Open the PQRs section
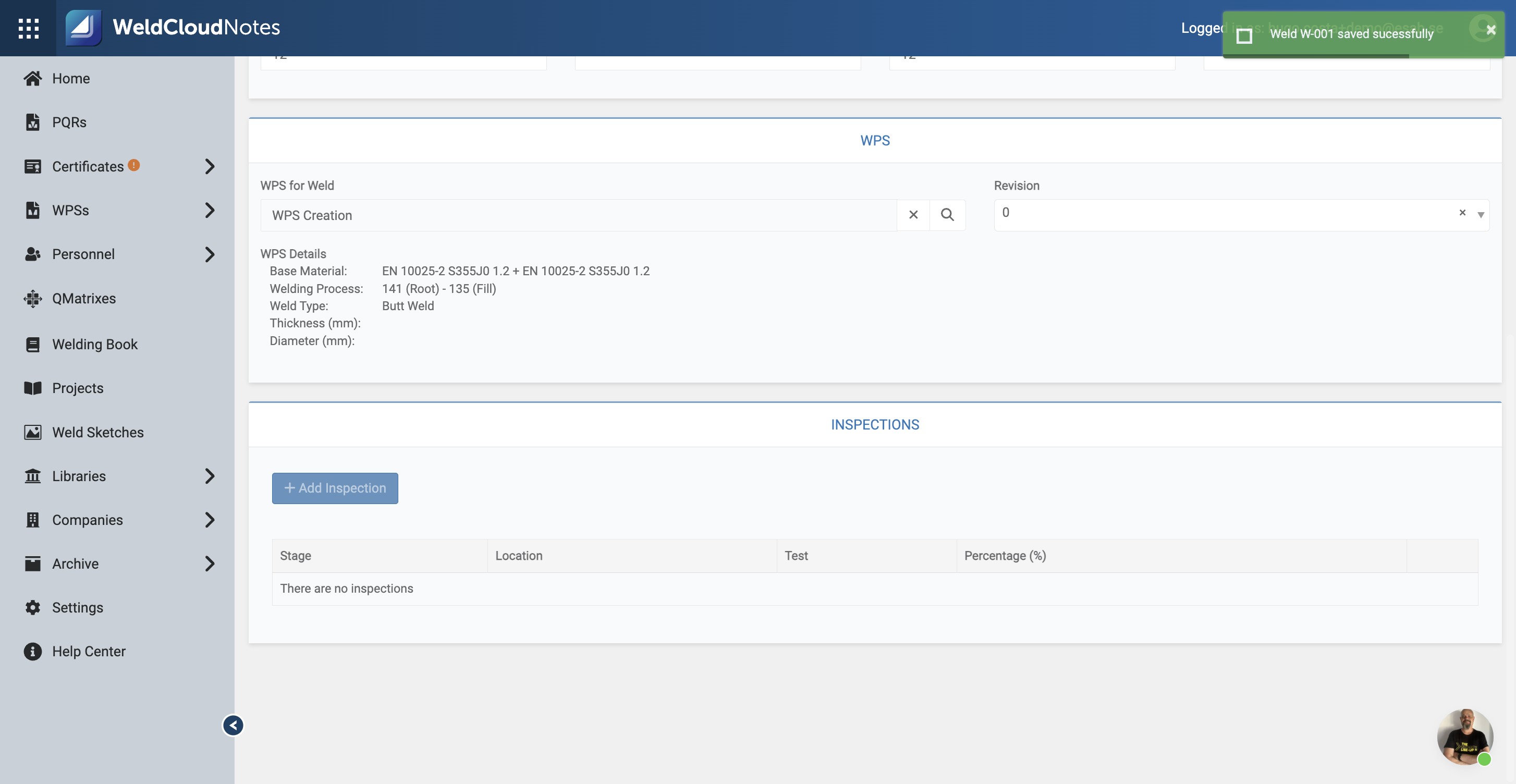Screen dimensions: 1516x784 click(x=69, y=123)
